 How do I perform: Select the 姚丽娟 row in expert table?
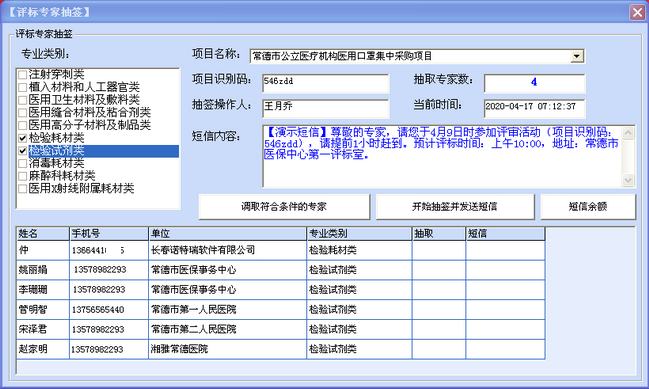(x=281, y=270)
